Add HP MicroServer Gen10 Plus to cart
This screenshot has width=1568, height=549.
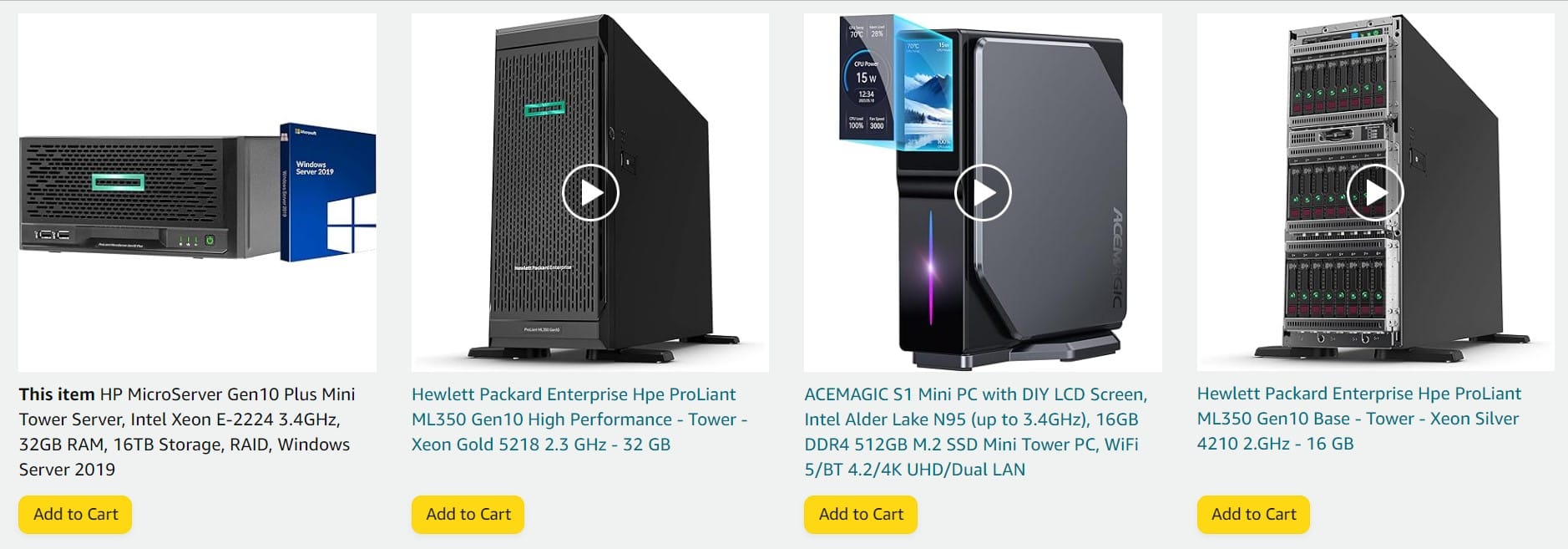tap(75, 514)
